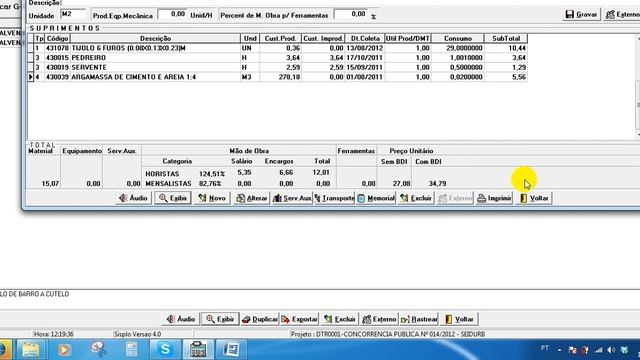Click Hora 12:19:36 status entry

coord(53,334)
